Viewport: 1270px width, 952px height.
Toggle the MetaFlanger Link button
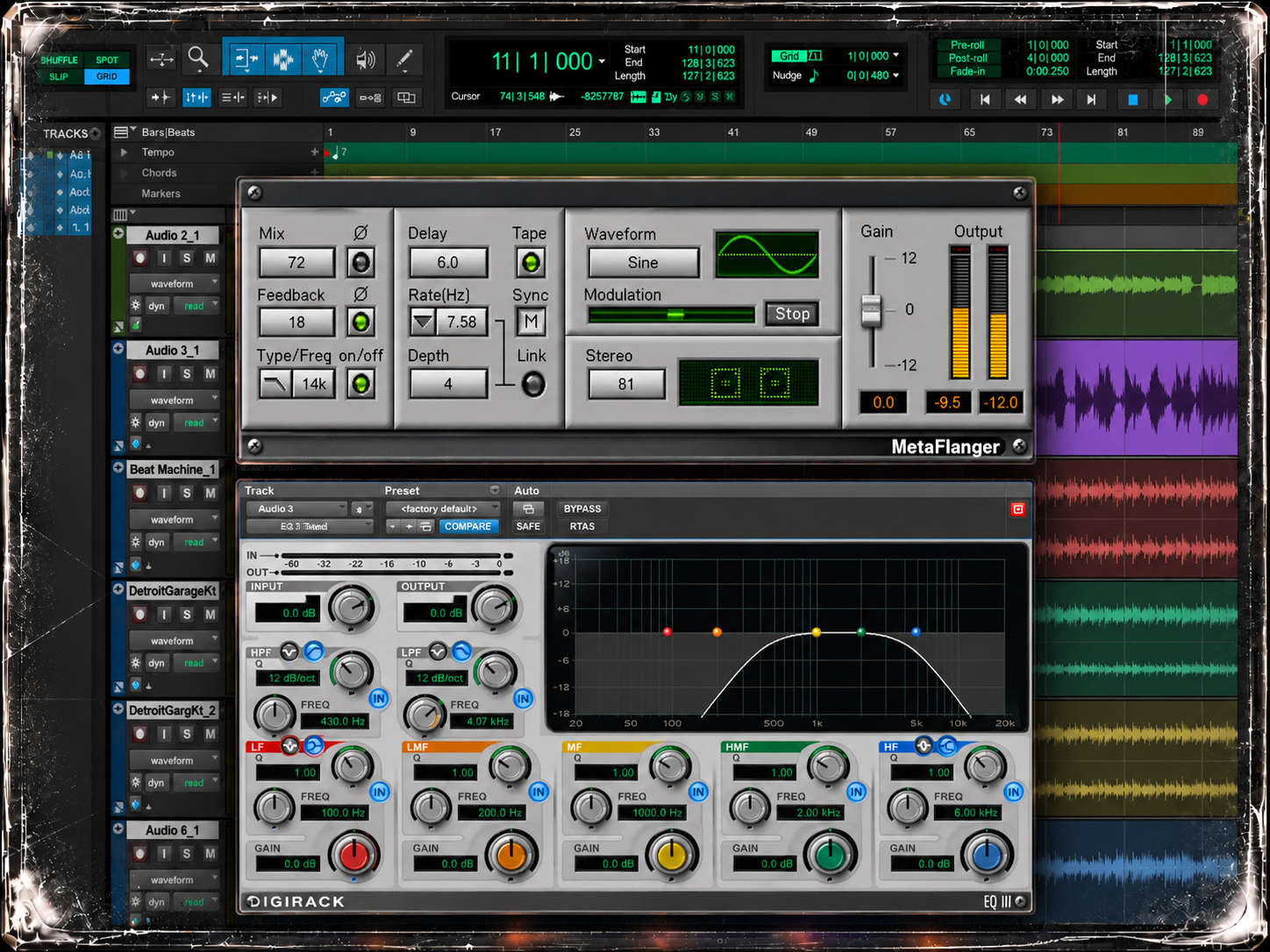pos(532,384)
